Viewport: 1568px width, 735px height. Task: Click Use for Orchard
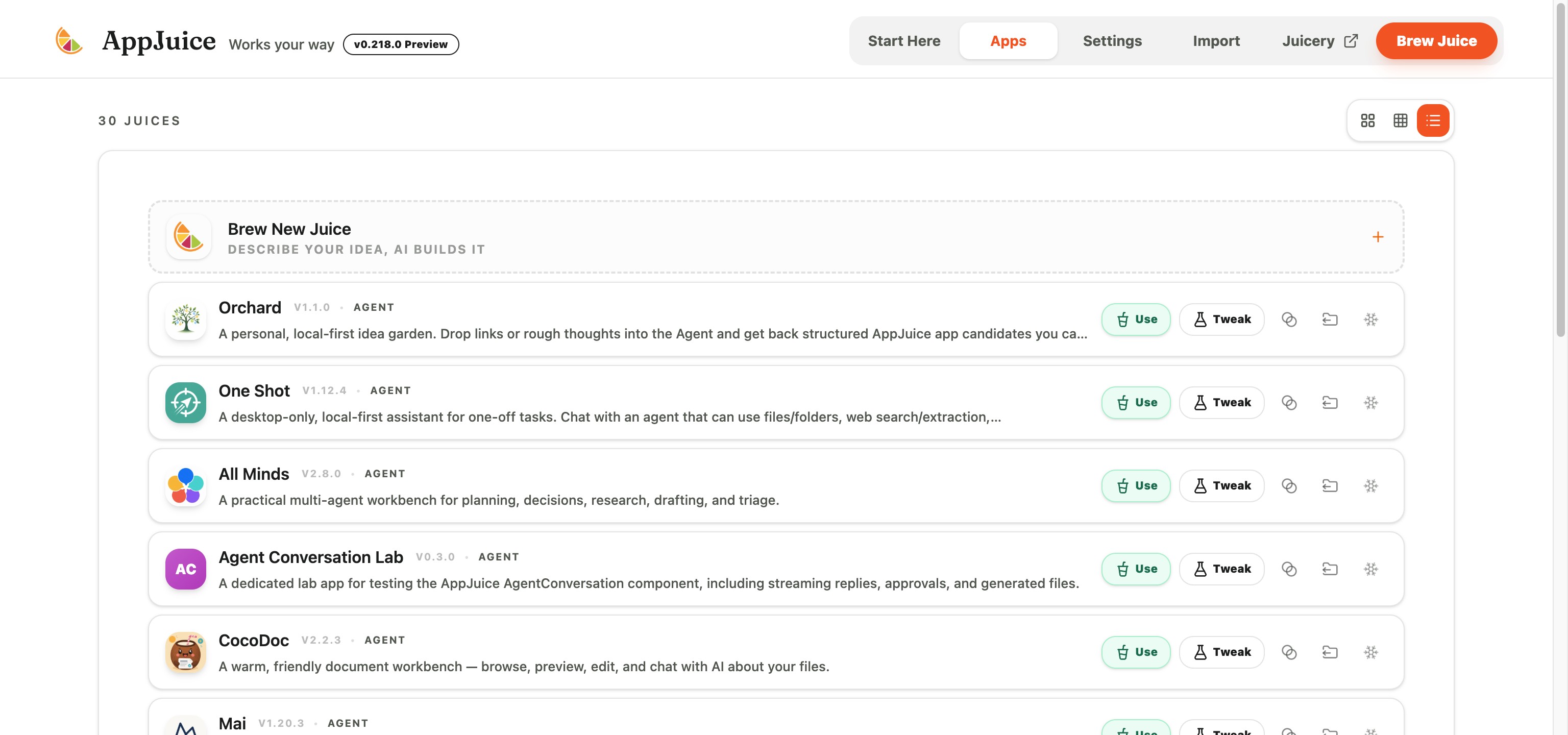pyautogui.click(x=1136, y=320)
